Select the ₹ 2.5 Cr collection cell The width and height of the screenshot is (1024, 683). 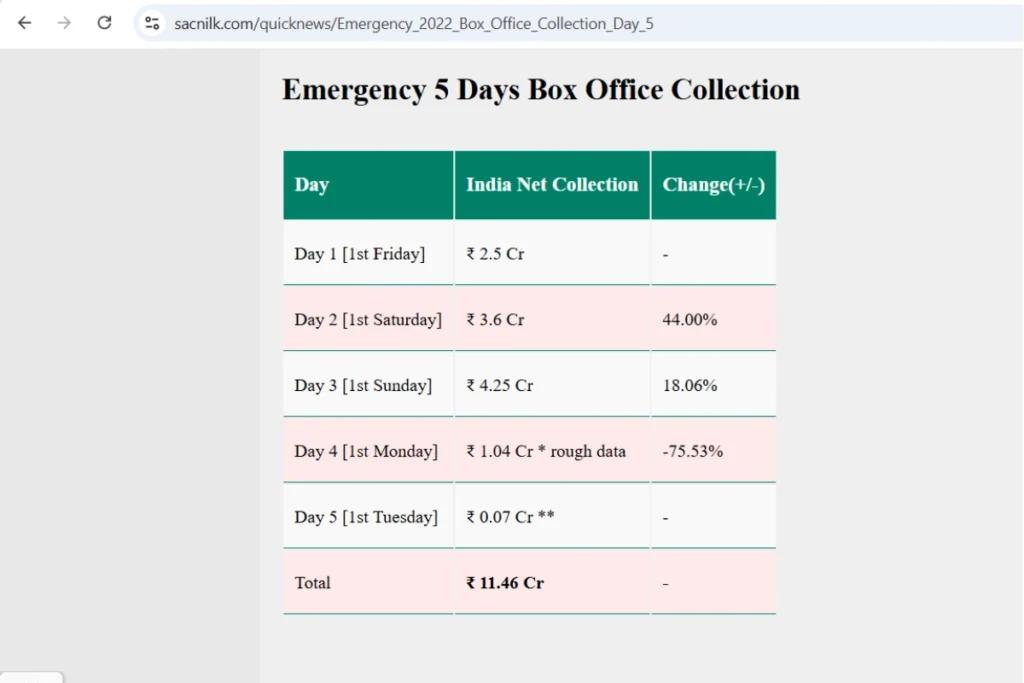(552, 253)
